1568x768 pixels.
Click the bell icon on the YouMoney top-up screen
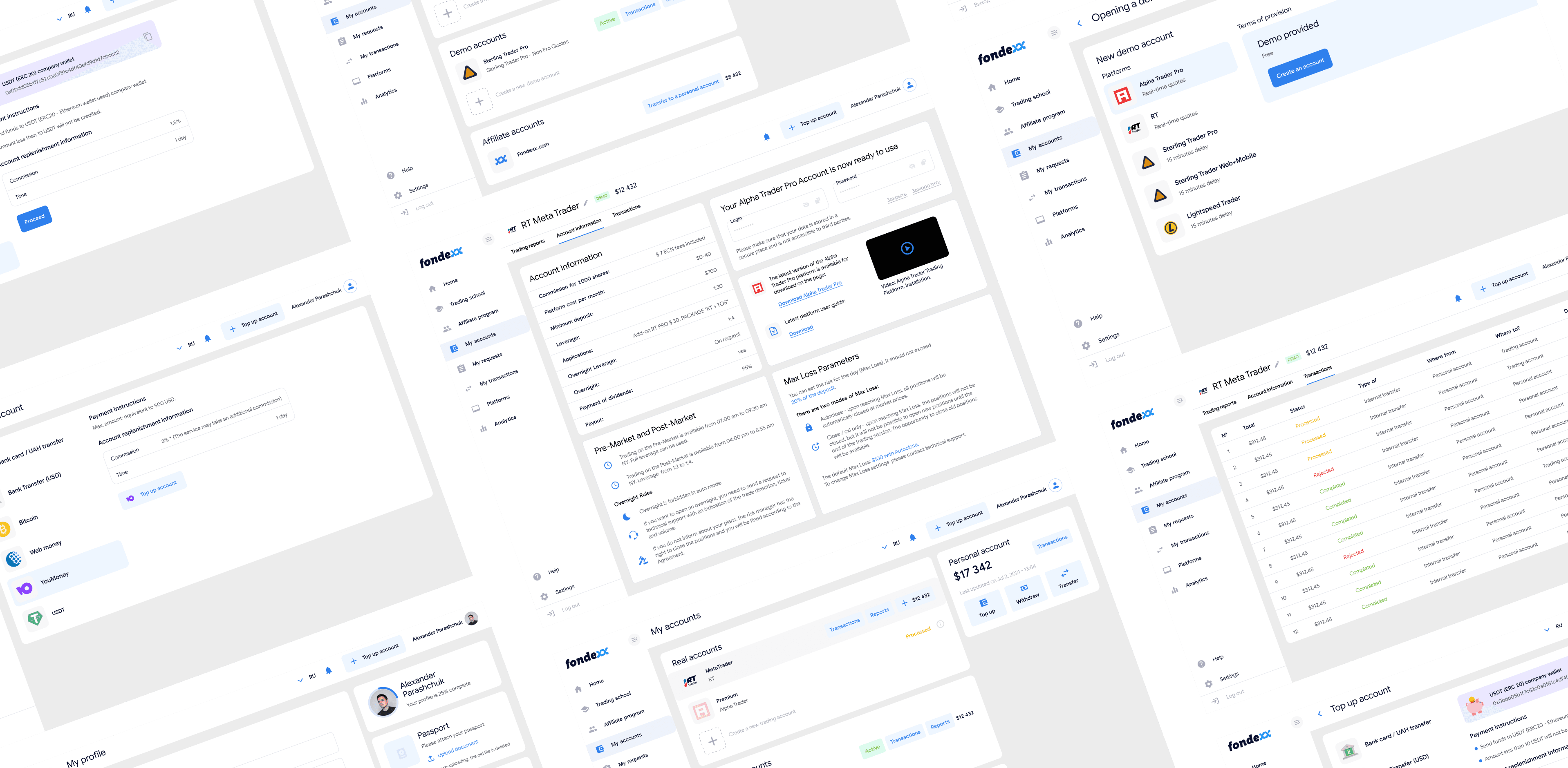click(208, 338)
